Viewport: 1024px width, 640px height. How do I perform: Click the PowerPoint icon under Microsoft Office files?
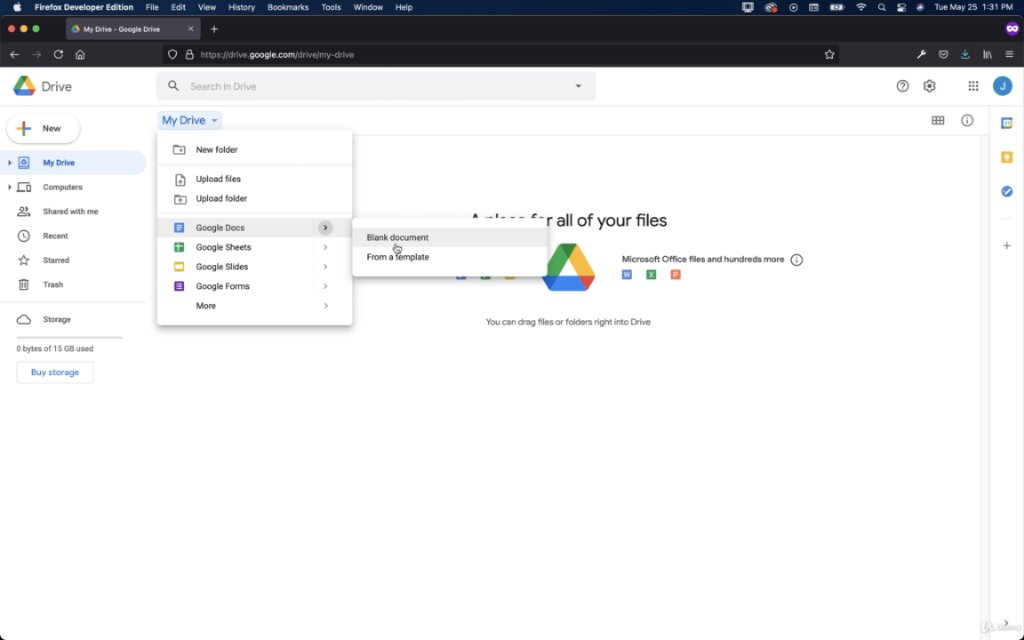click(x=676, y=275)
